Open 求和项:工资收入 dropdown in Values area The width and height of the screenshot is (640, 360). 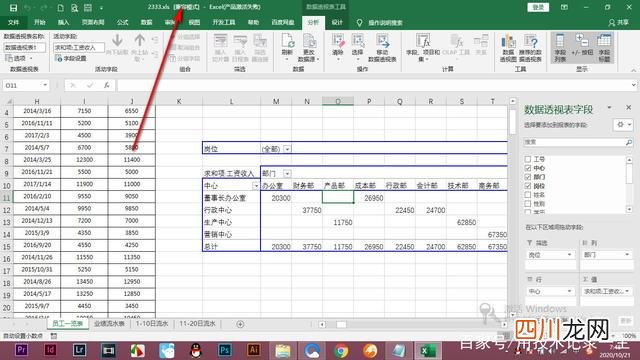(x=627, y=291)
